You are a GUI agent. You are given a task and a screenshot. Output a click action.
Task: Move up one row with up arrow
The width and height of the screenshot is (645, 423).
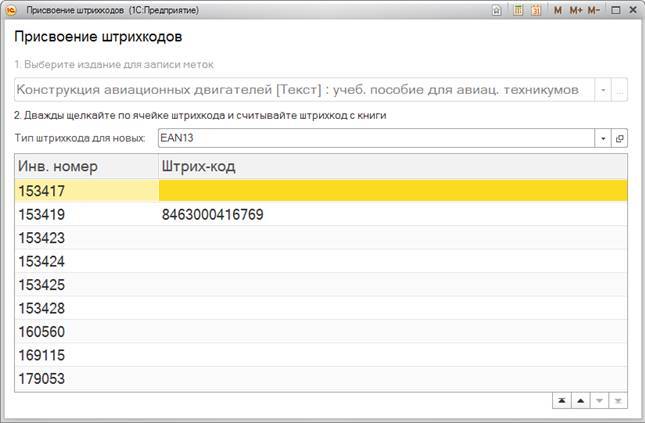click(580, 400)
